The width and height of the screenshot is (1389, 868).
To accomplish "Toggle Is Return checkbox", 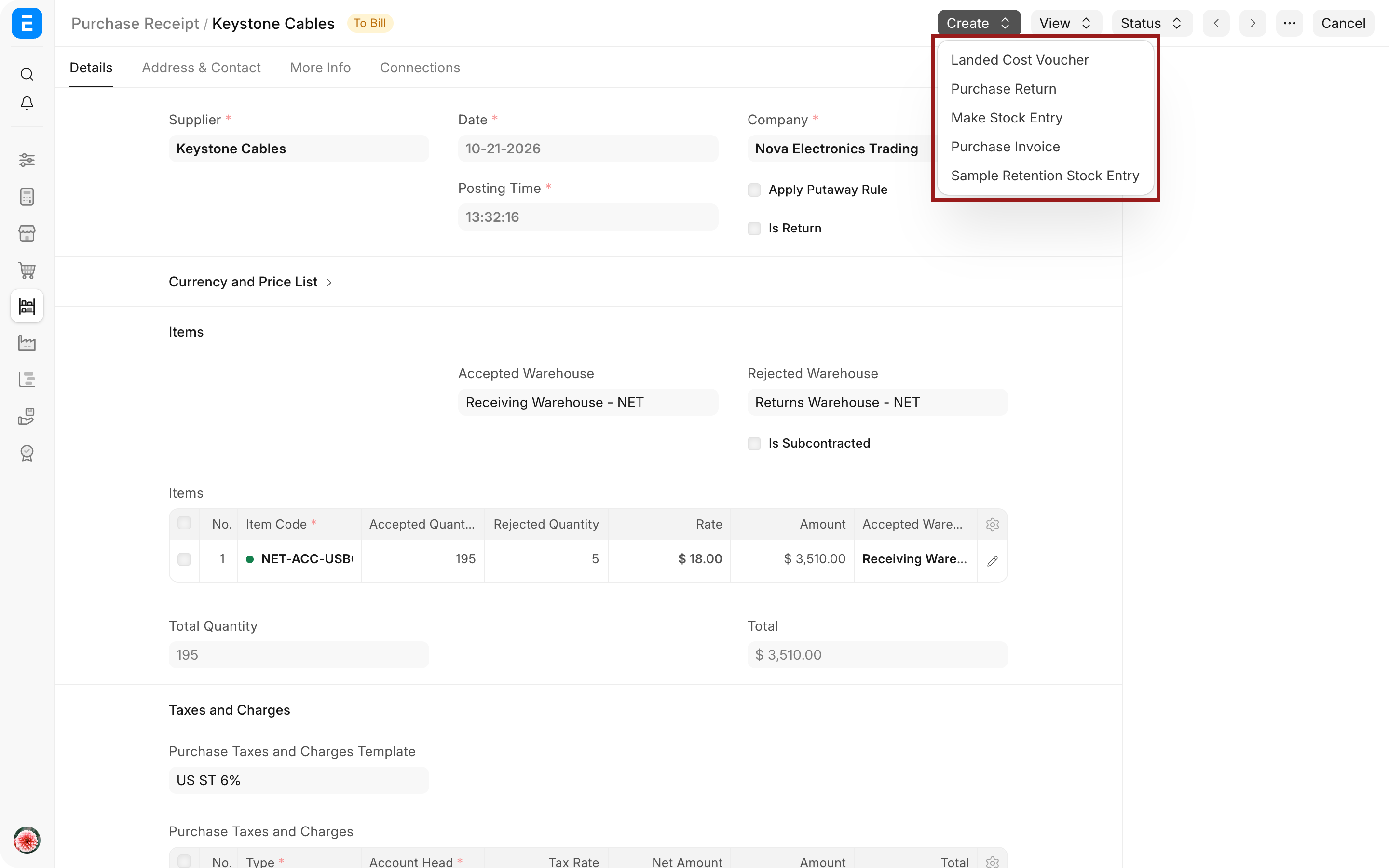I will (754, 229).
